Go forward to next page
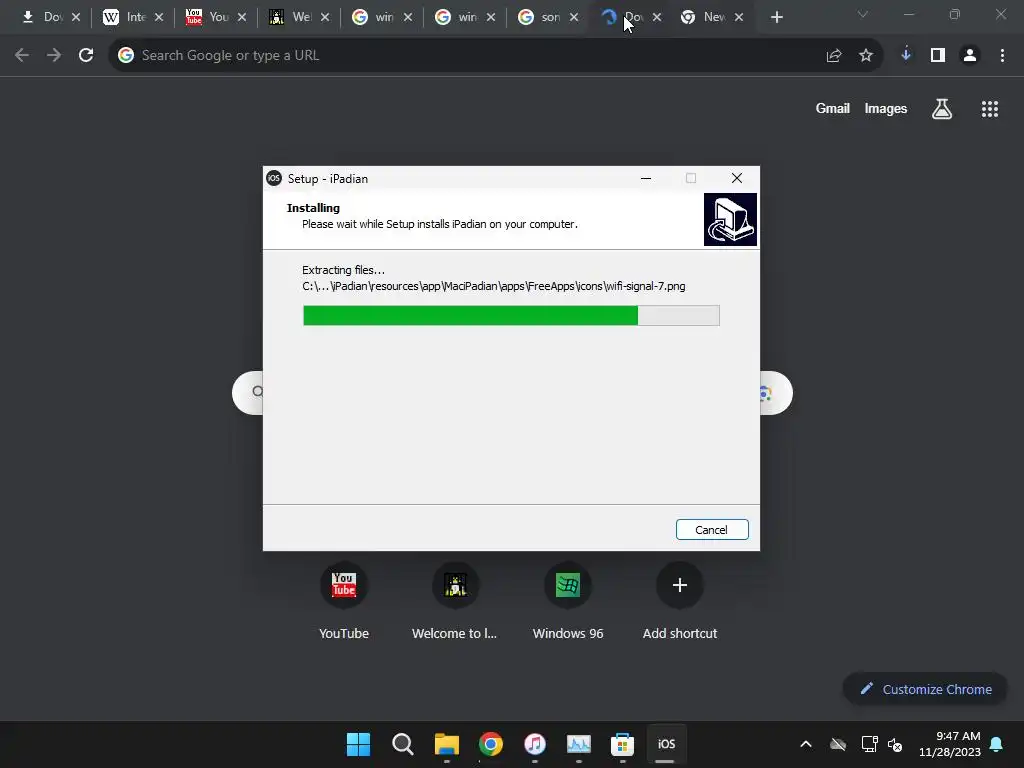The height and width of the screenshot is (768, 1024). click(x=54, y=56)
